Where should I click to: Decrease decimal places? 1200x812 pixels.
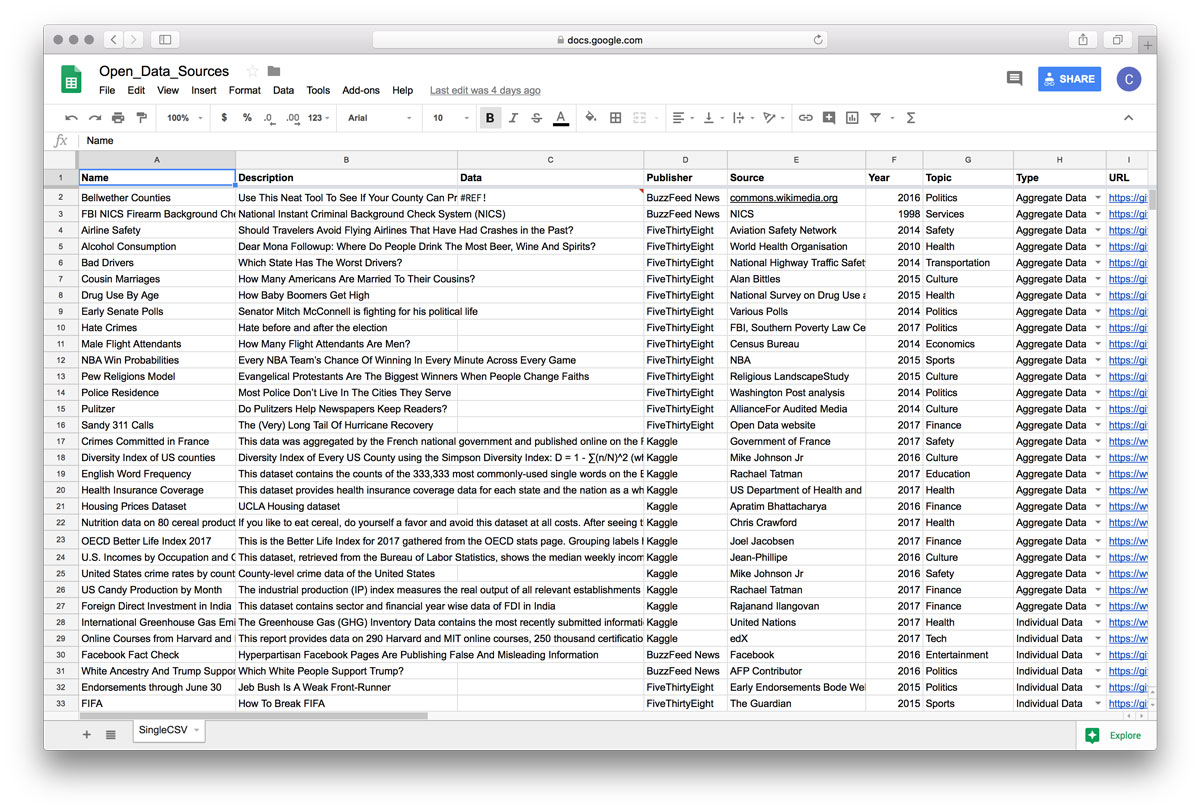[x=269, y=118]
